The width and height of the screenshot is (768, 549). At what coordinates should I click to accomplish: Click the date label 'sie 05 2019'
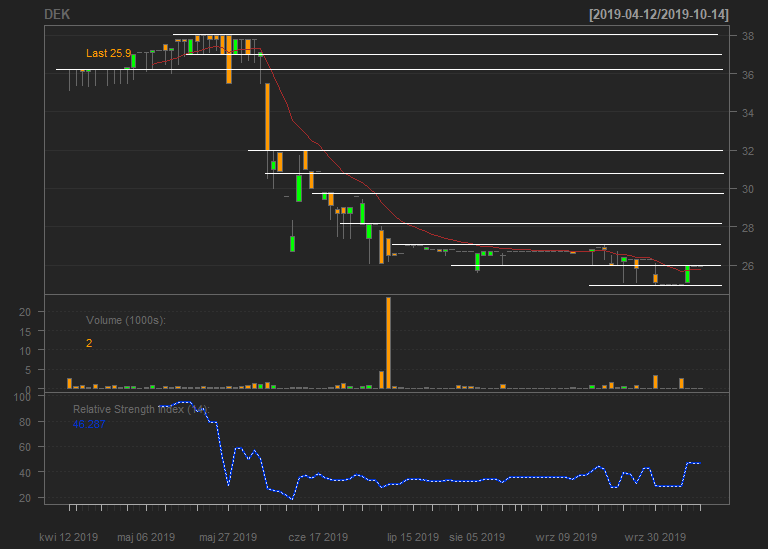click(x=477, y=537)
